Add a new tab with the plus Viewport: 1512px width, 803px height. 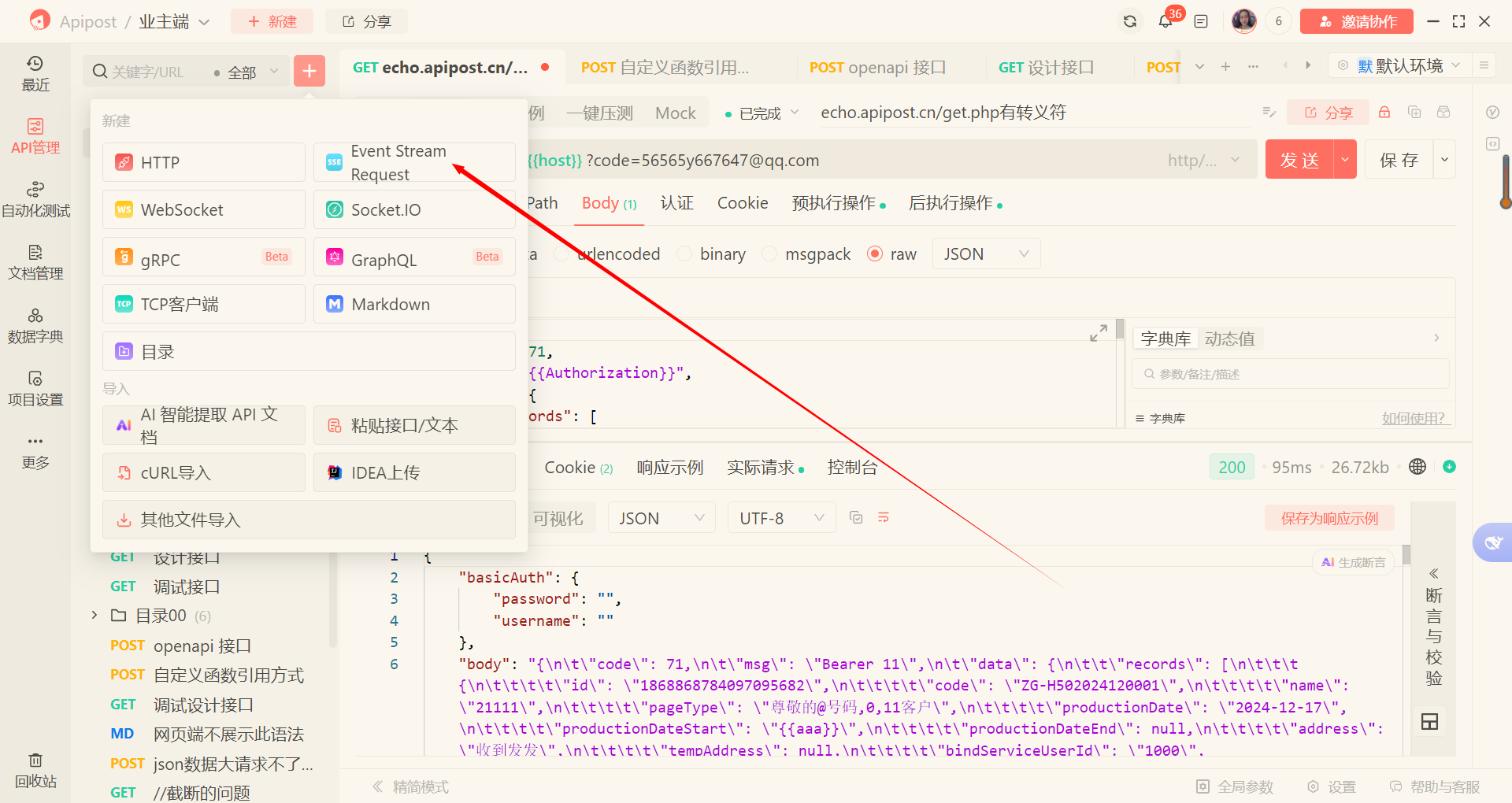tap(1225, 67)
